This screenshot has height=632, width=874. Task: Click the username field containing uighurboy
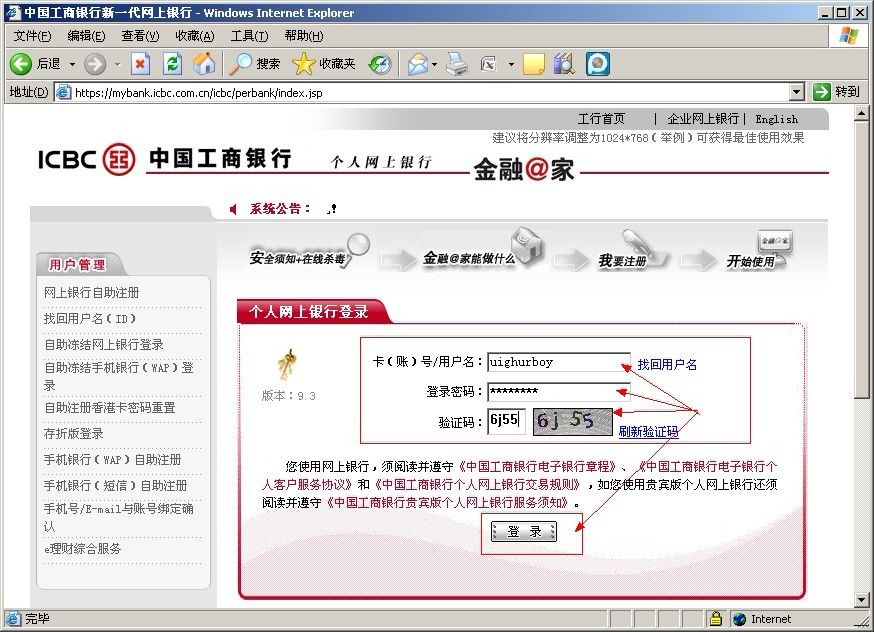[x=559, y=362]
